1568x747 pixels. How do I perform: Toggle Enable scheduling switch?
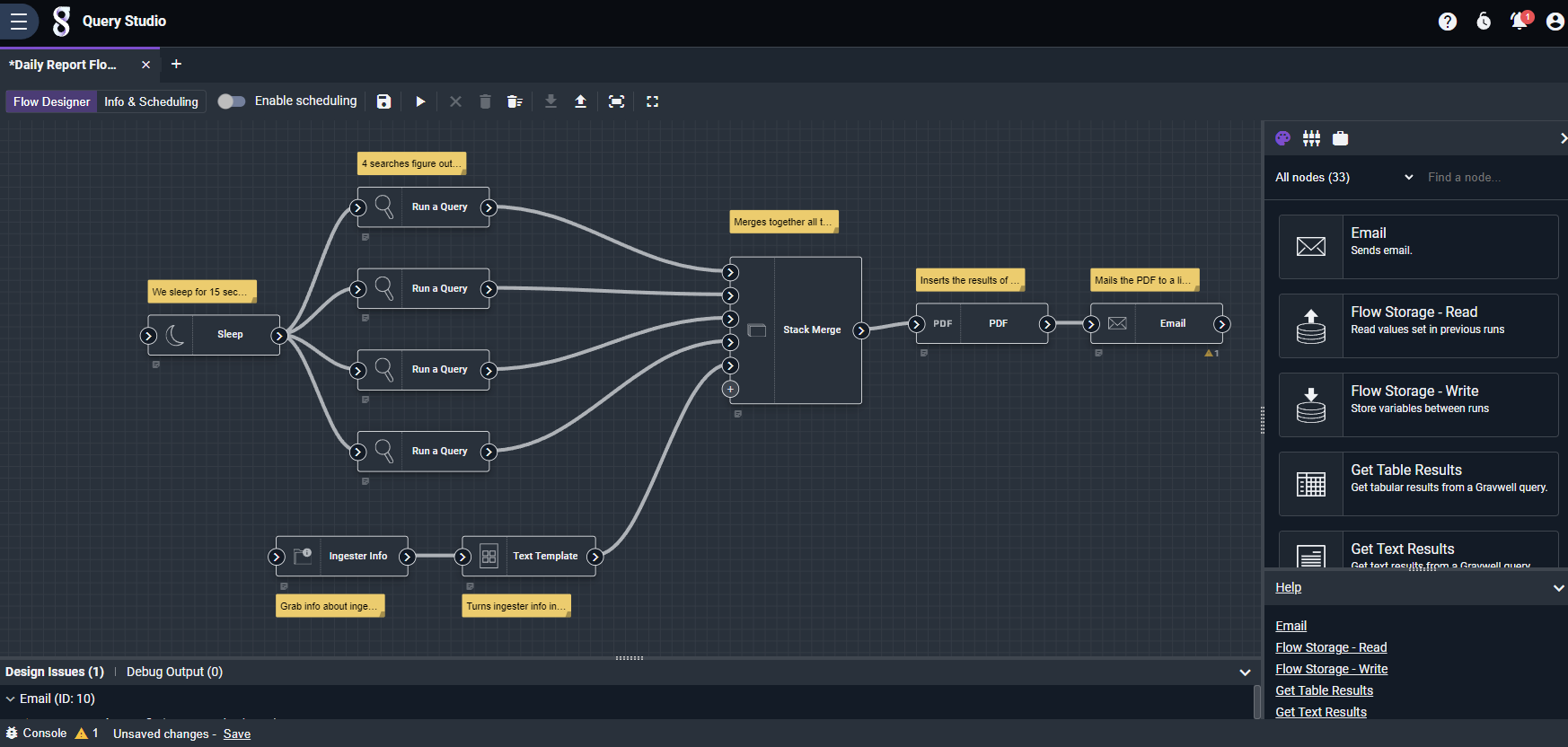(x=232, y=101)
